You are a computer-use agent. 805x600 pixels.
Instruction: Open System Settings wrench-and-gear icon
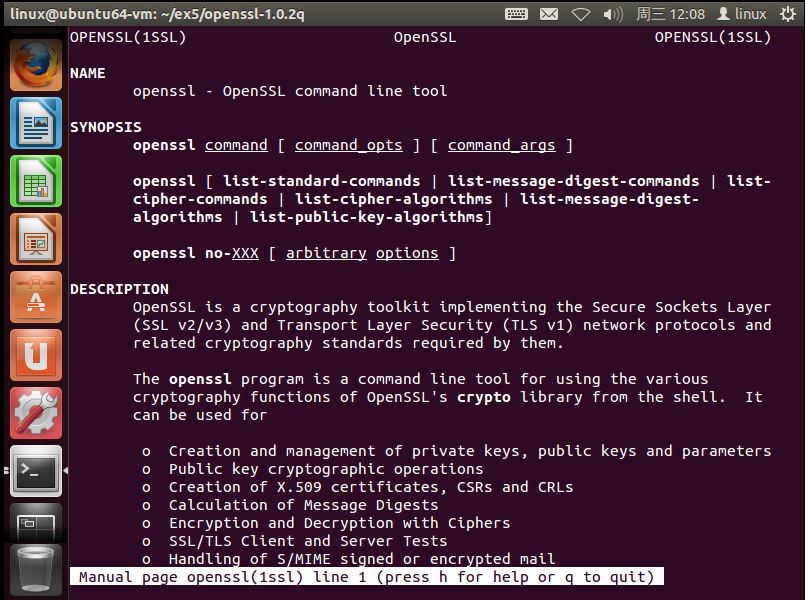[35, 413]
